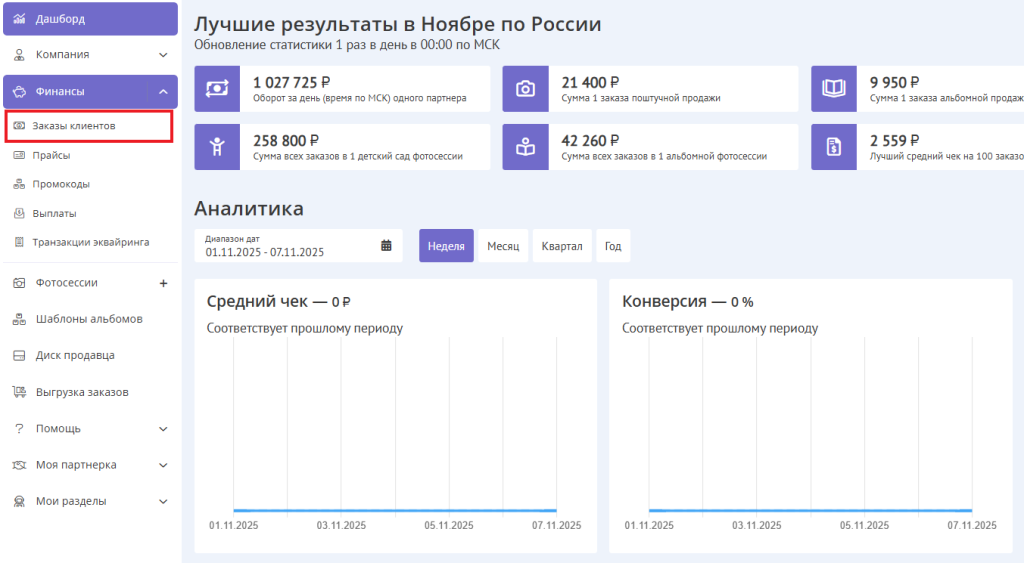Expand the Помощь section chevron
This screenshot has width=1024, height=563.
coord(163,429)
